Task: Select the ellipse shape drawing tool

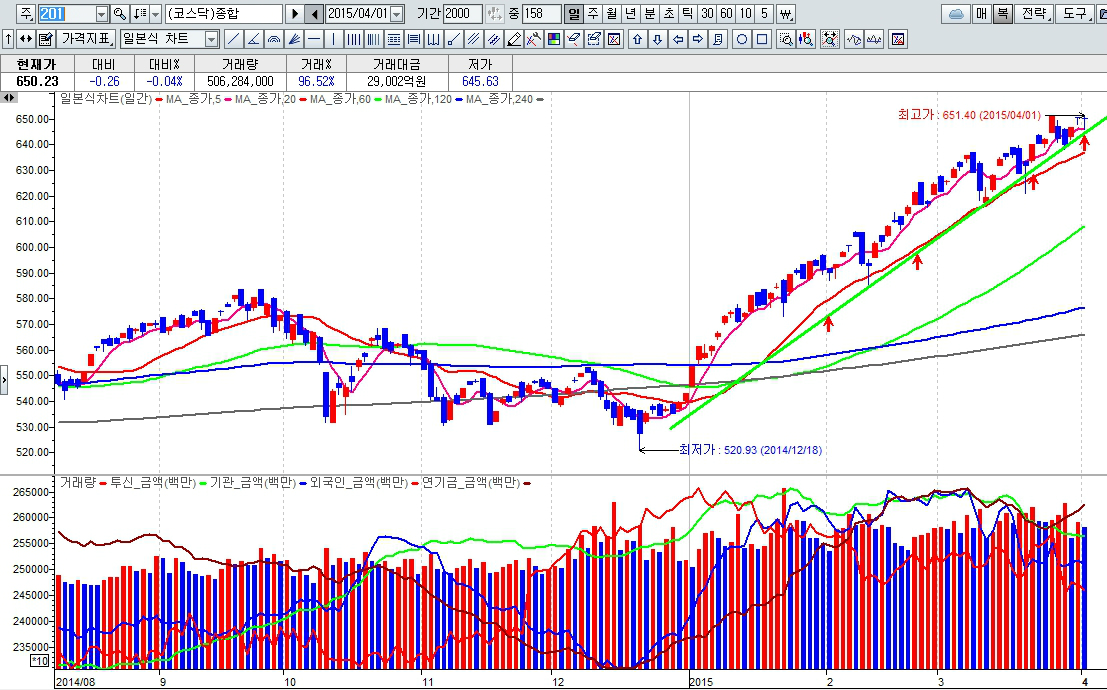Action: pyautogui.click(x=742, y=39)
